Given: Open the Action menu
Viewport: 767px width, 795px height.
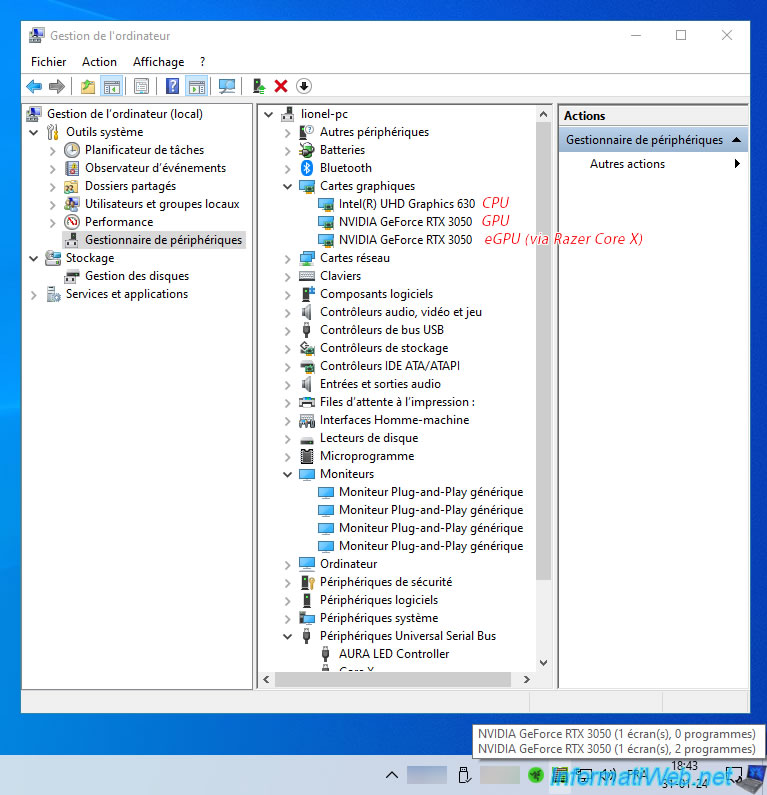Looking at the screenshot, I should (x=99, y=62).
